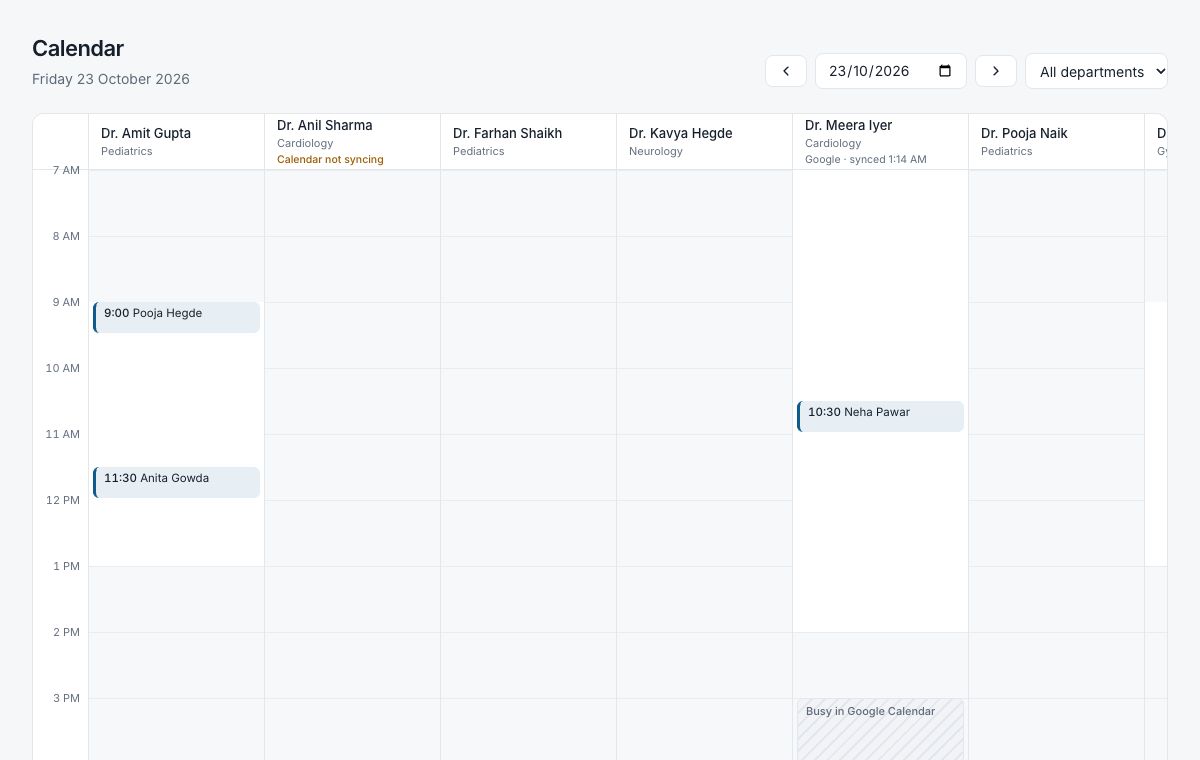This screenshot has width=1200, height=760.
Task: Click Dr. Pooja Naik column header
Action: coord(1056,142)
